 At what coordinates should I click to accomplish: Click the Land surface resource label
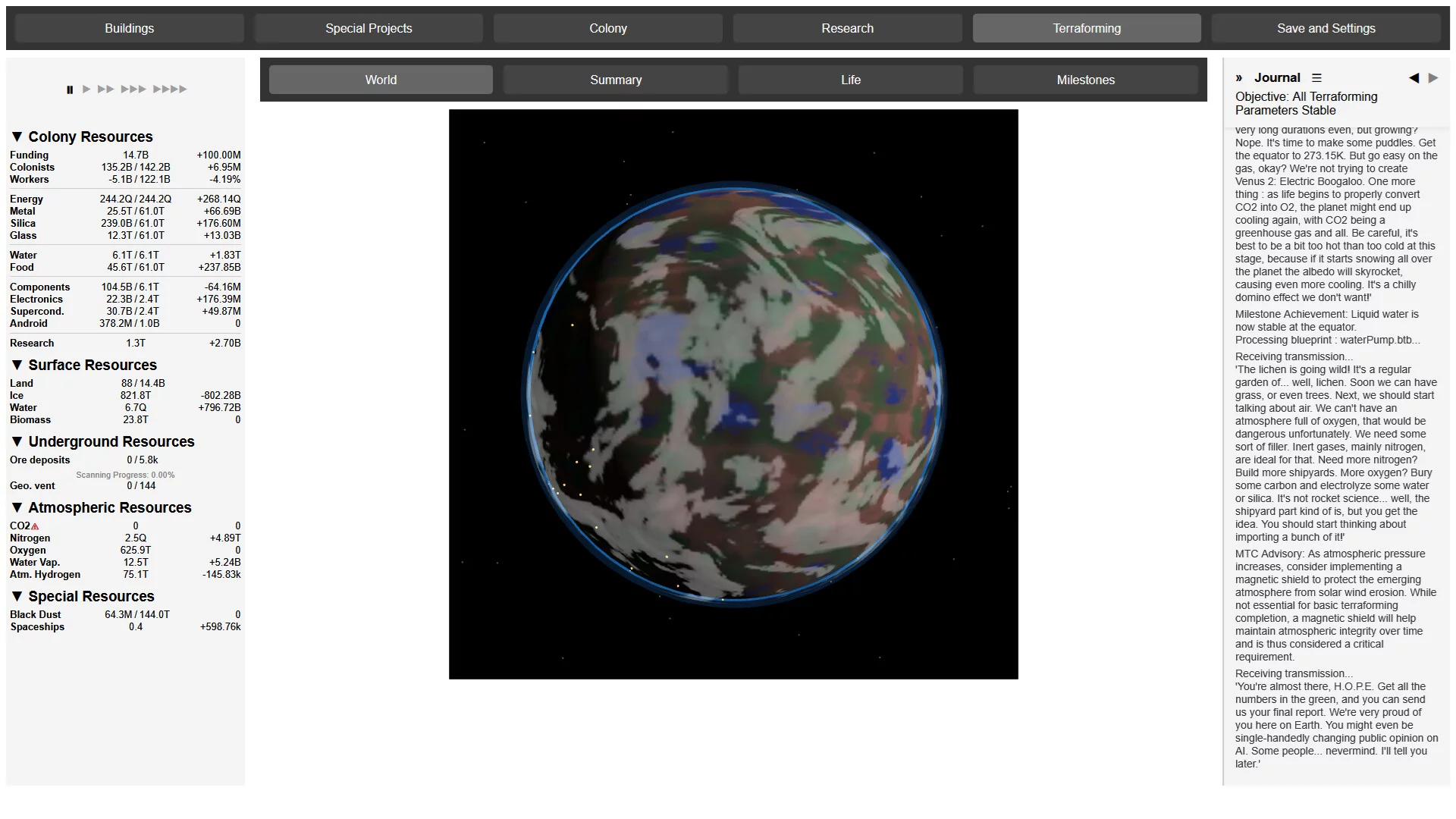(21, 383)
